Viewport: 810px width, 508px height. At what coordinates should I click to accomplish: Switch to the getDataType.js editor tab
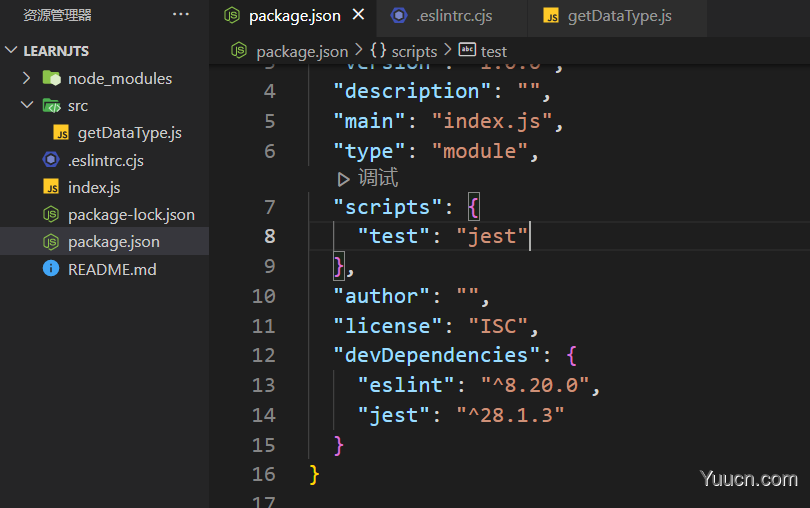(619, 16)
